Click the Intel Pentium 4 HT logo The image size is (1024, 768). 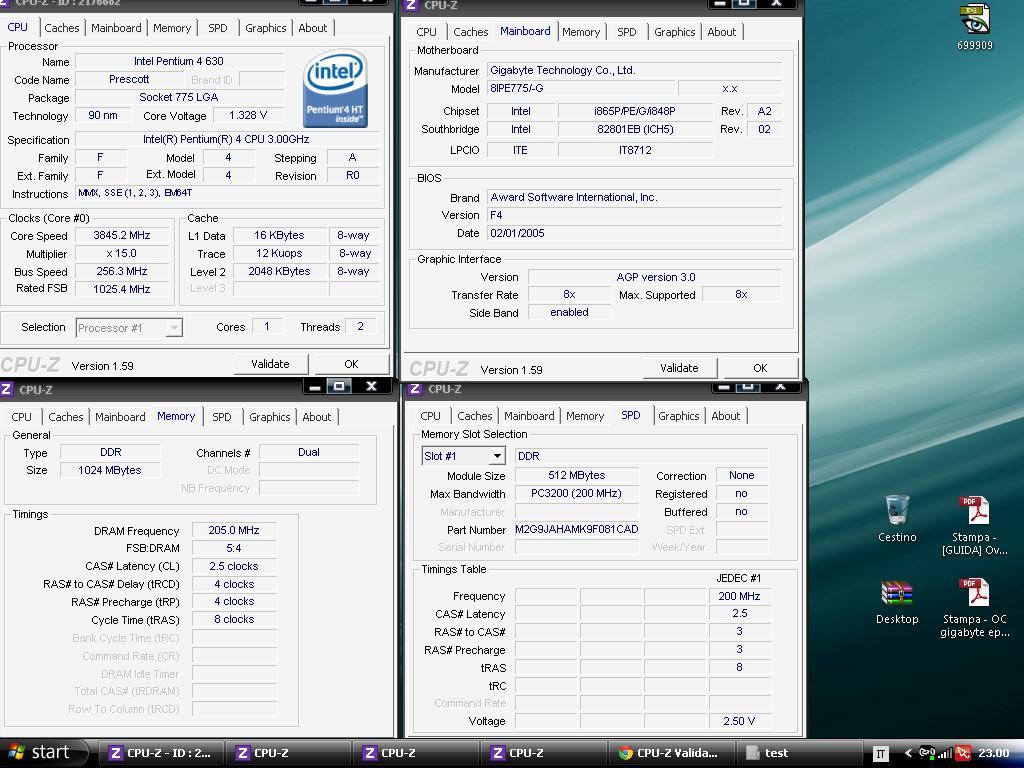[336, 88]
